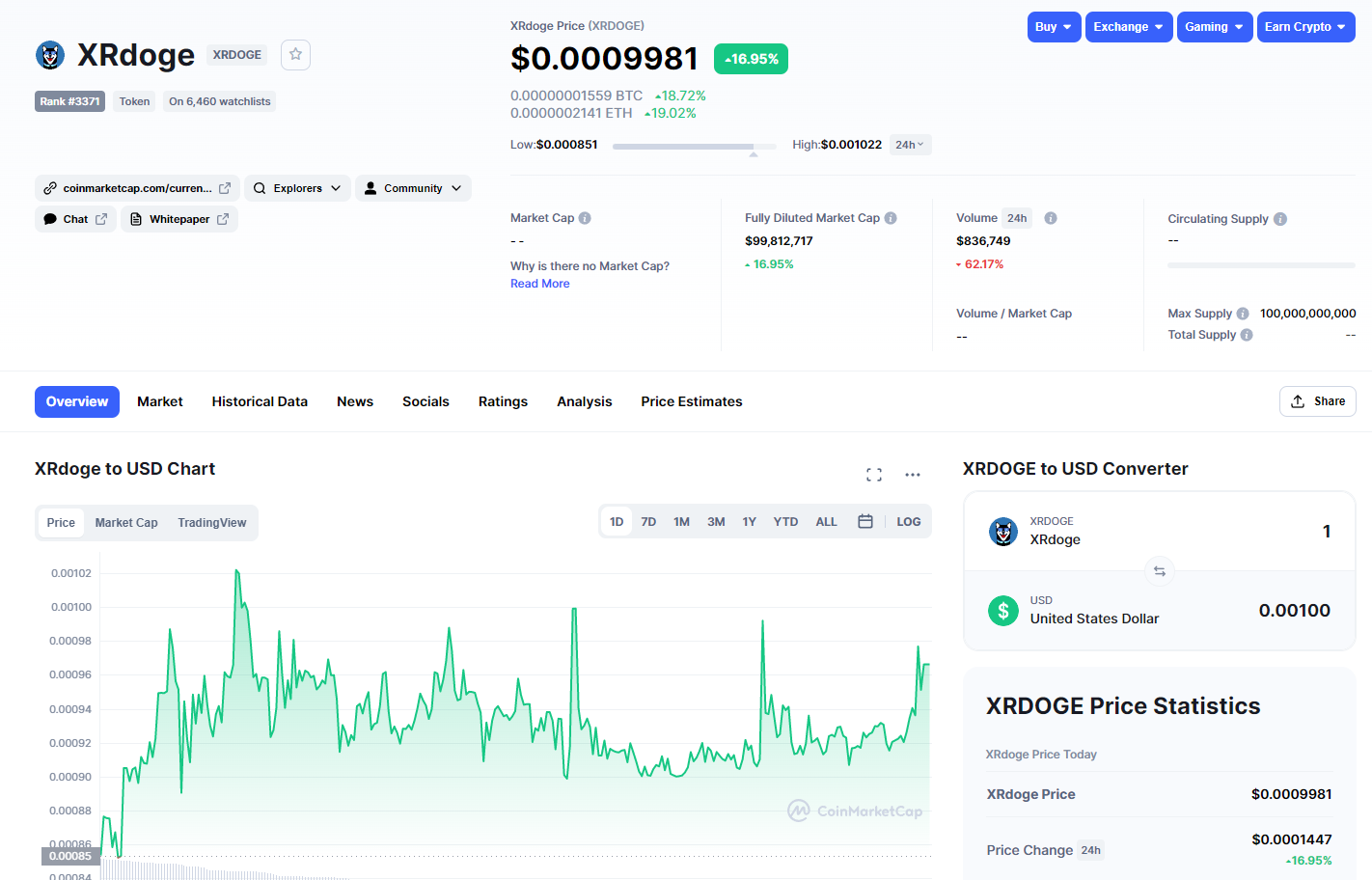This screenshot has width=1372, height=880.
Task: Select the ALL chart timeframe
Action: pos(826,521)
